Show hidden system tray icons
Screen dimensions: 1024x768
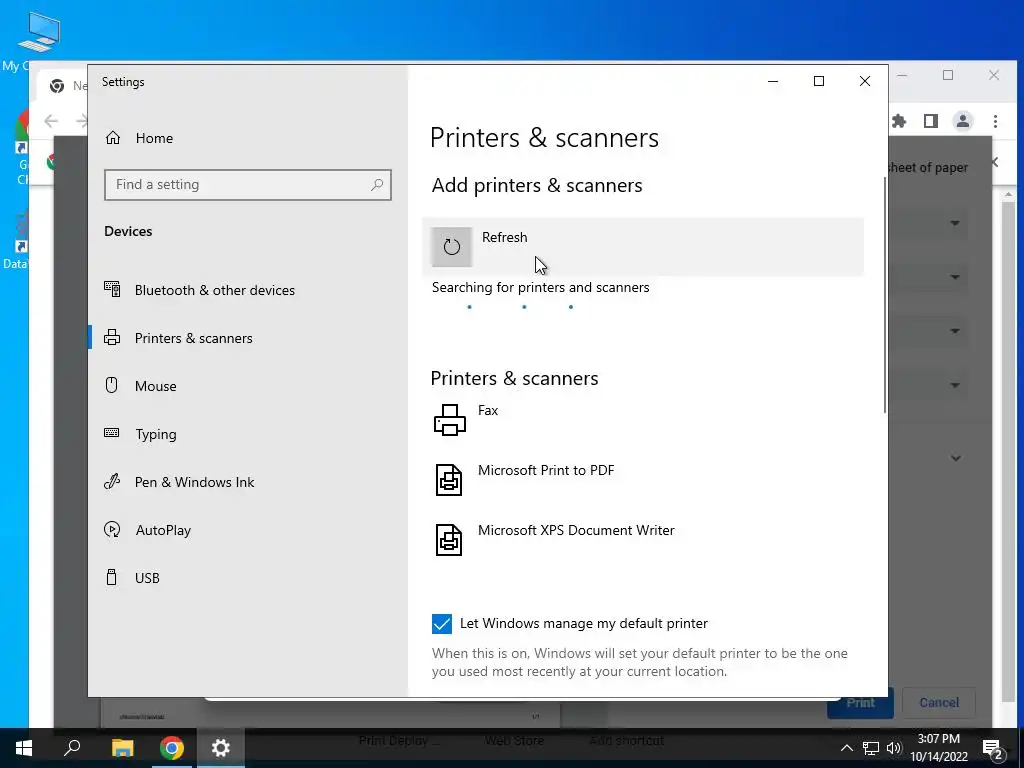[x=846, y=748]
